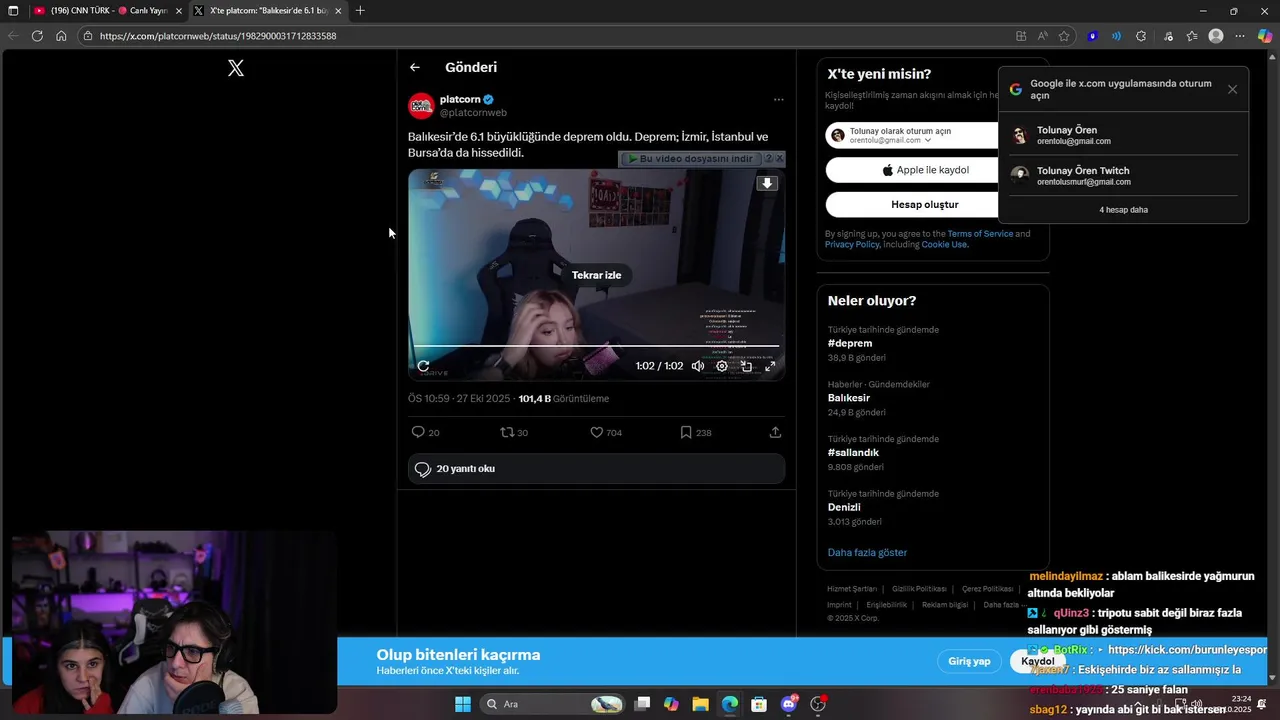Click 'Kaydol' in the bottom banner
This screenshot has height=720, width=1280.
coord(1037,661)
